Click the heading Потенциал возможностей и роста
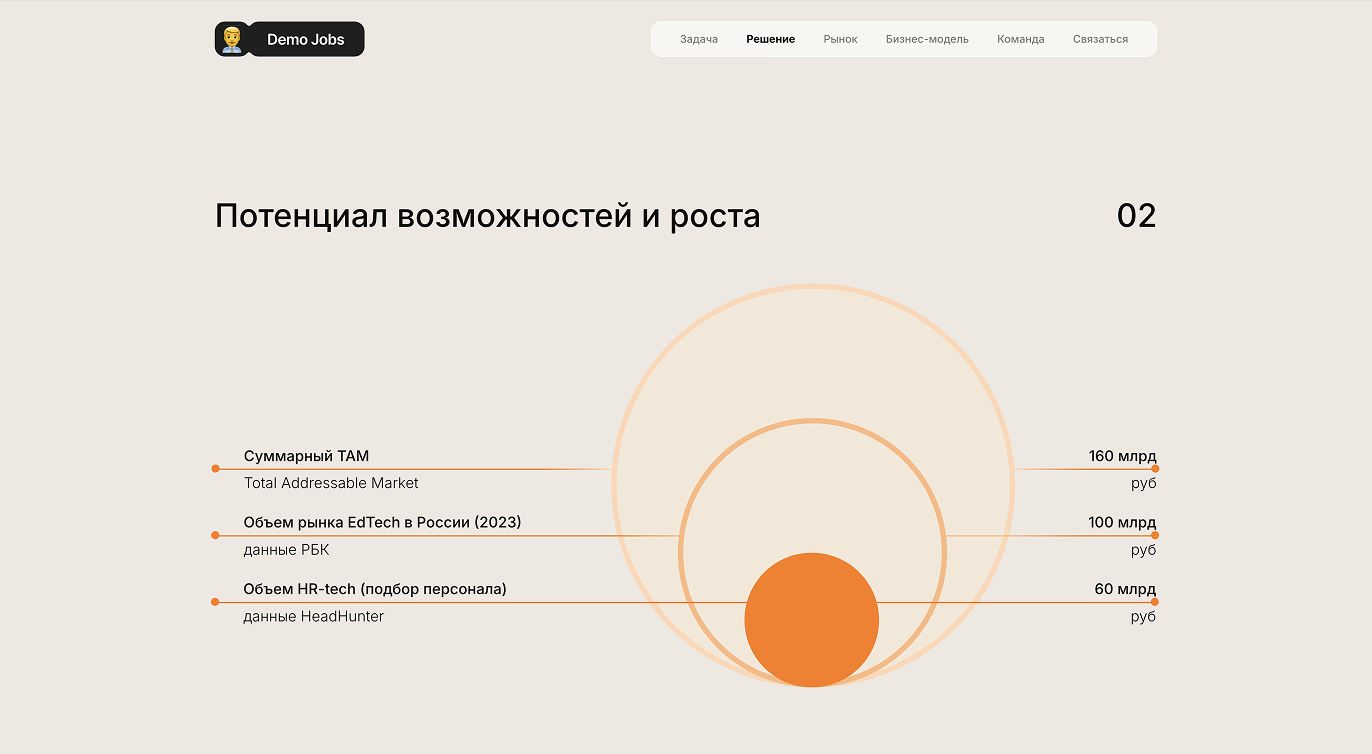 pyautogui.click(x=488, y=216)
